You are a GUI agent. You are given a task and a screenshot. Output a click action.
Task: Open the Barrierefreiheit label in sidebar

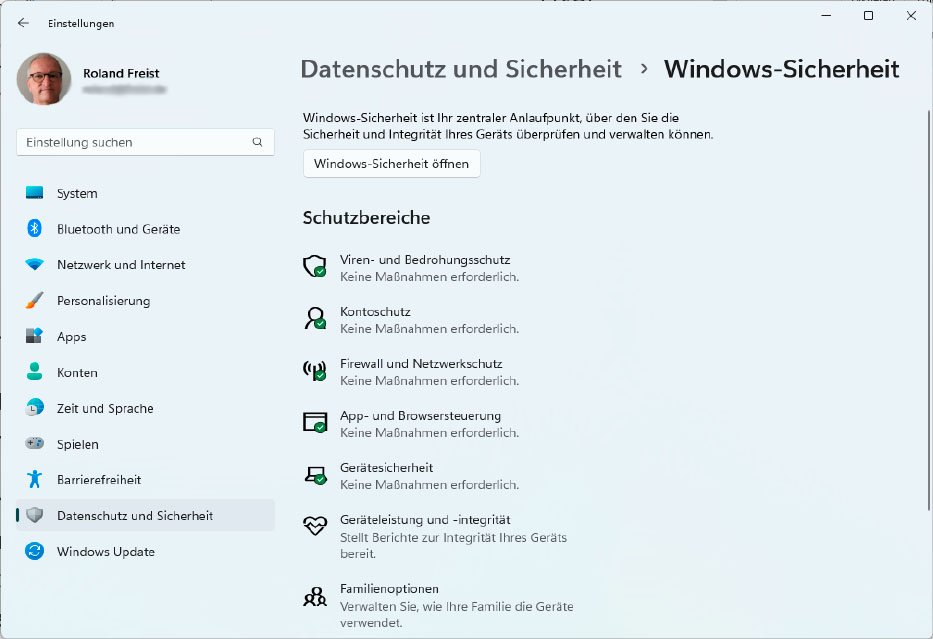(x=99, y=480)
